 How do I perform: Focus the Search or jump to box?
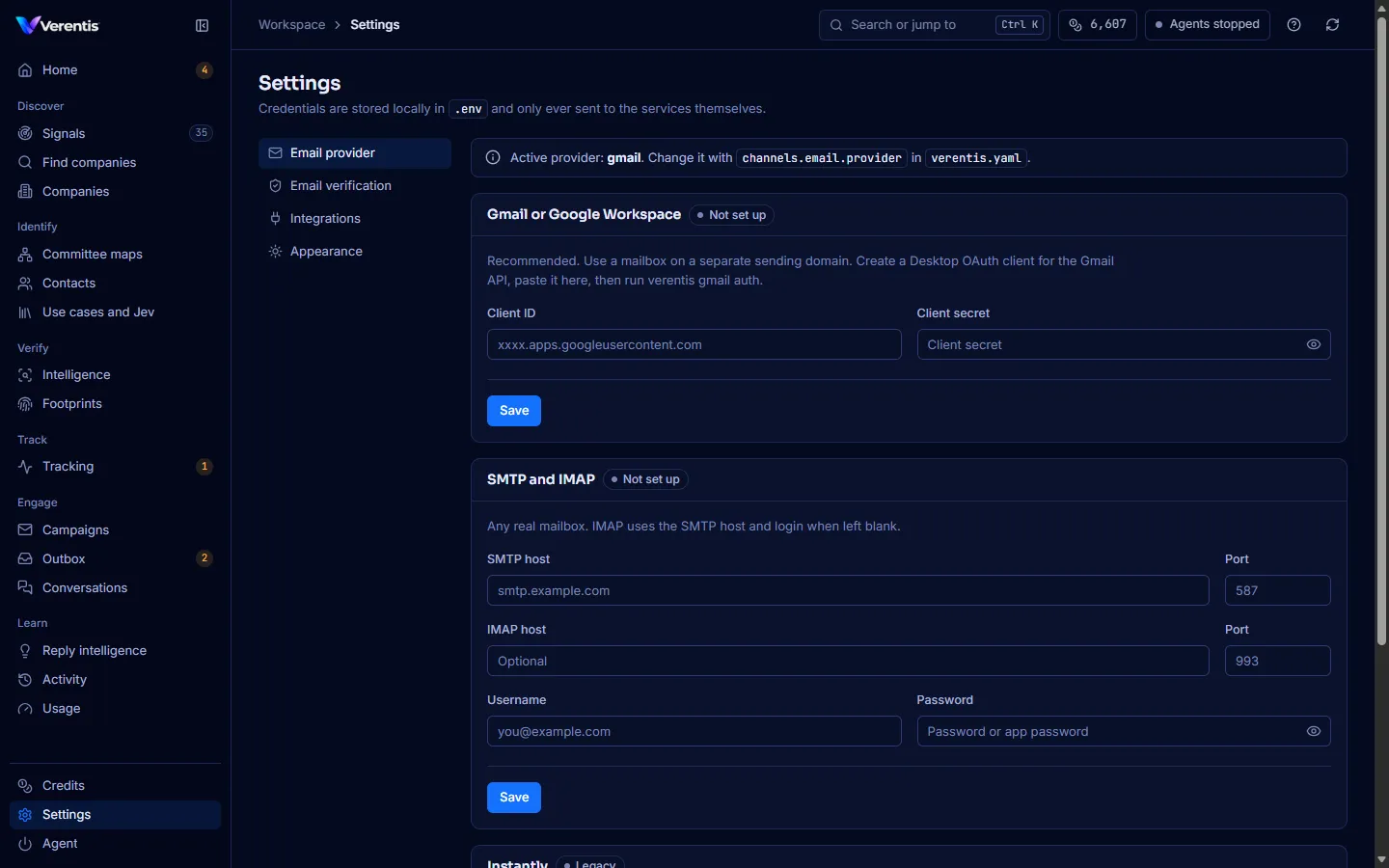(935, 25)
